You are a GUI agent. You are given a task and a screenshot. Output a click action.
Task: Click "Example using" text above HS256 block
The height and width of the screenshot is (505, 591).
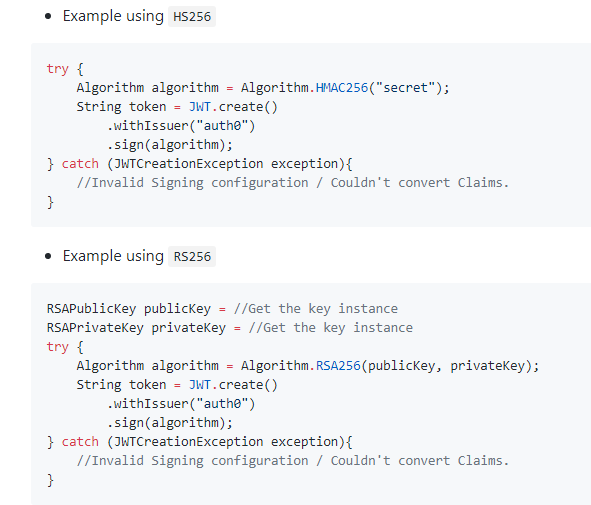pos(113,16)
